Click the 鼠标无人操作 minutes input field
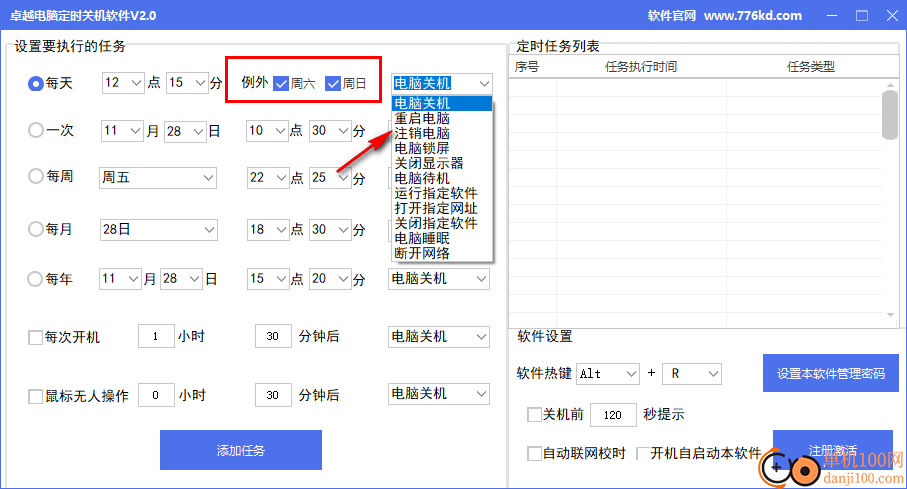This screenshot has width=907, height=489. [x=273, y=395]
